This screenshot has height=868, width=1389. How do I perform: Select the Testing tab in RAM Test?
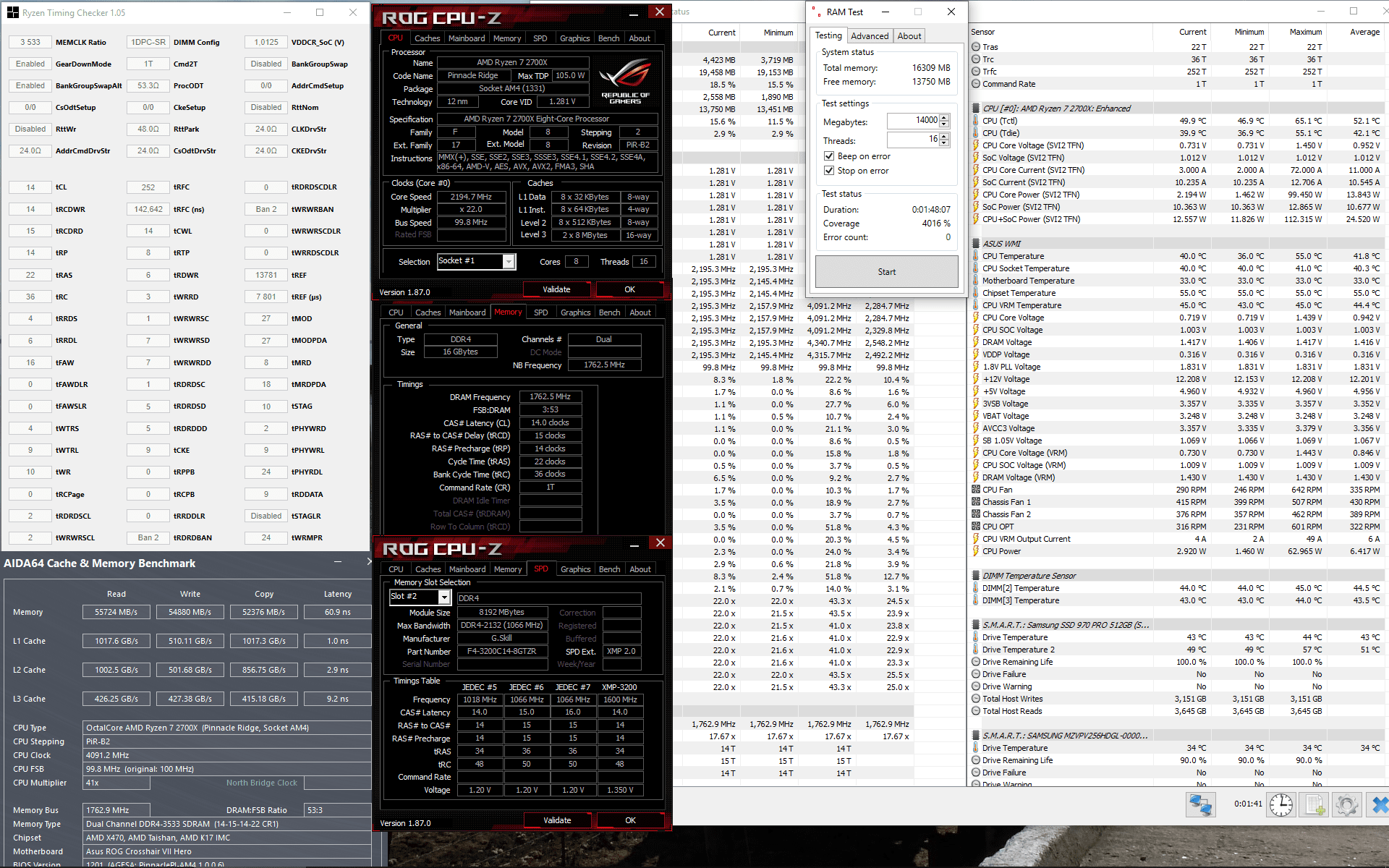828,35
